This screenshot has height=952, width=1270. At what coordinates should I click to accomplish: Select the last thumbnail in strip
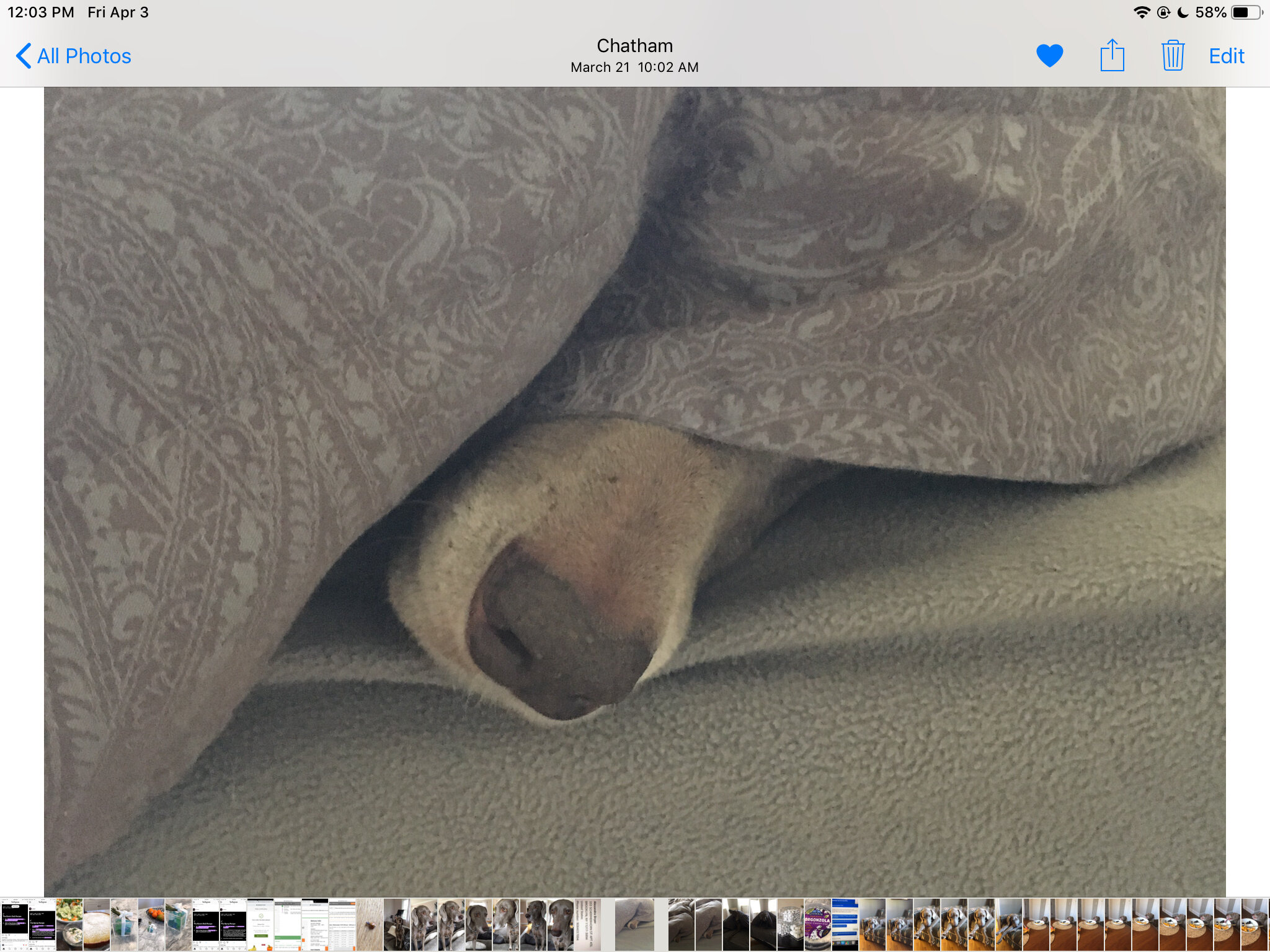click(x=1255, y=925)
